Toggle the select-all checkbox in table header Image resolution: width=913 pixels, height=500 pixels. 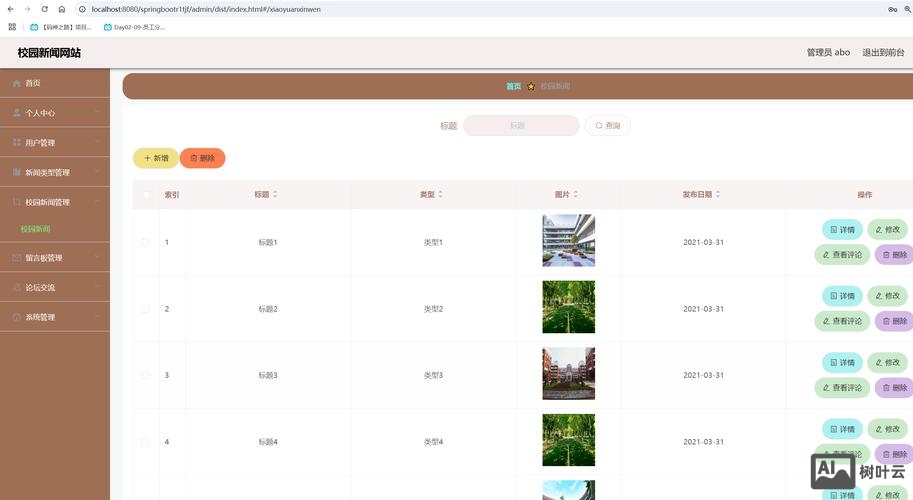click(x=146, y=195)
